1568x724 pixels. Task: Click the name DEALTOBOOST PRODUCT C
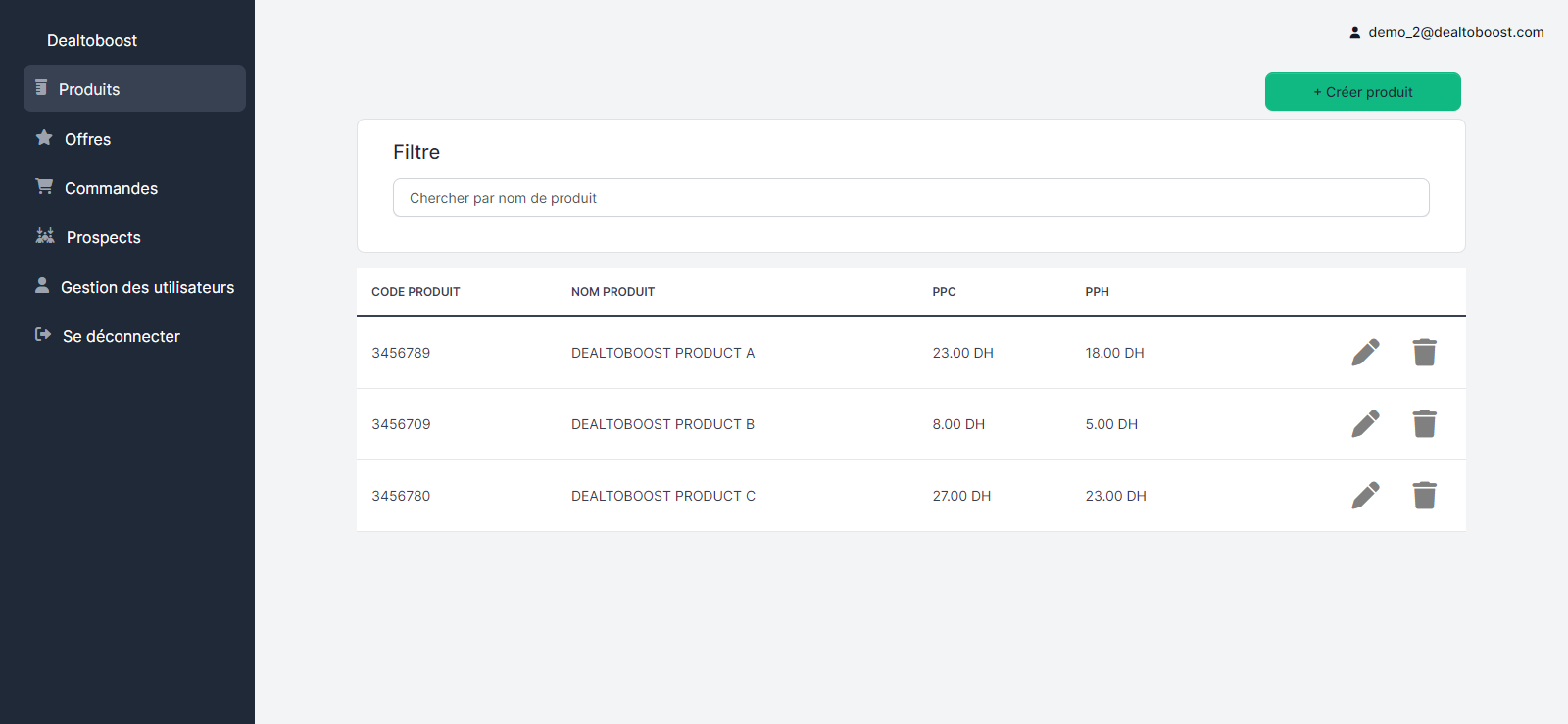pos(663,496)
